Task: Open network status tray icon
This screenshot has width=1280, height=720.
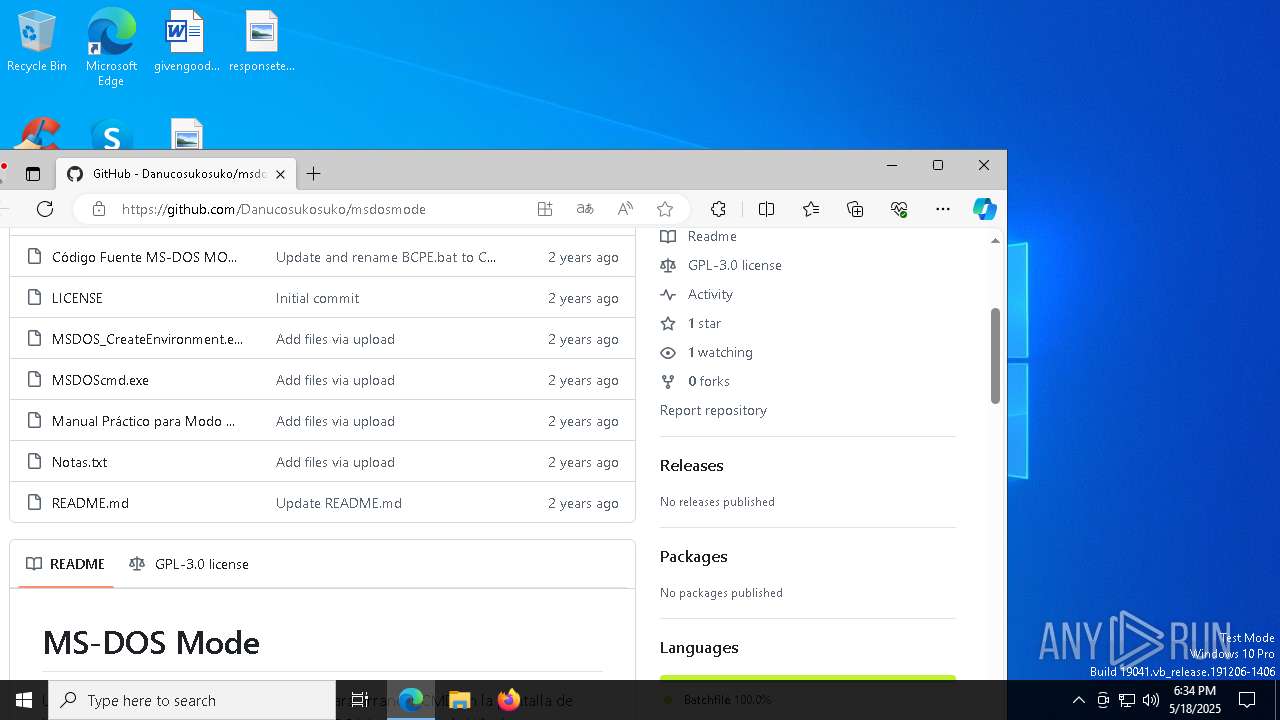Action: pos(1127,700)
